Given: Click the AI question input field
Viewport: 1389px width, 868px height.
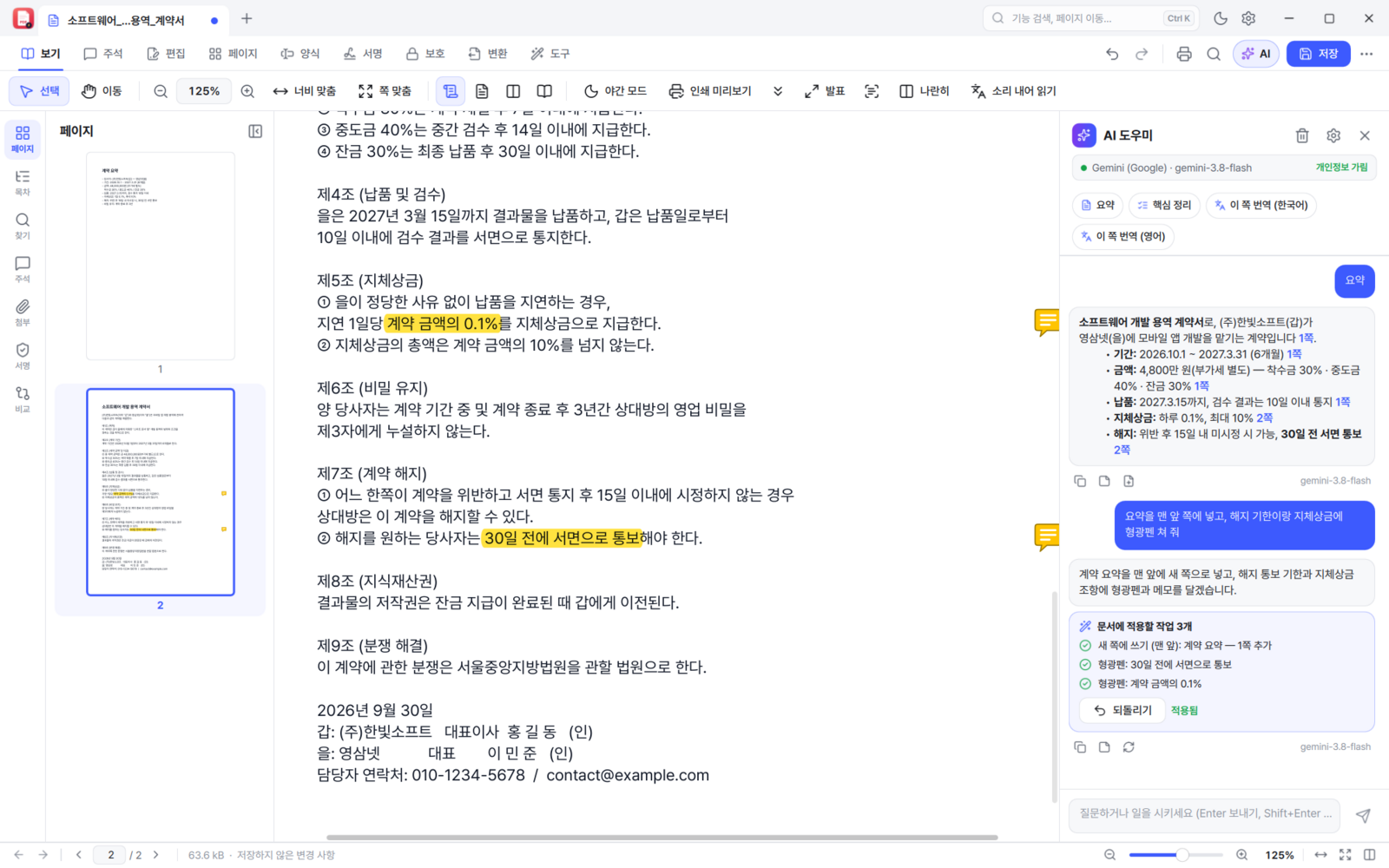Looking at the screenshot, I should [1205, 814].
